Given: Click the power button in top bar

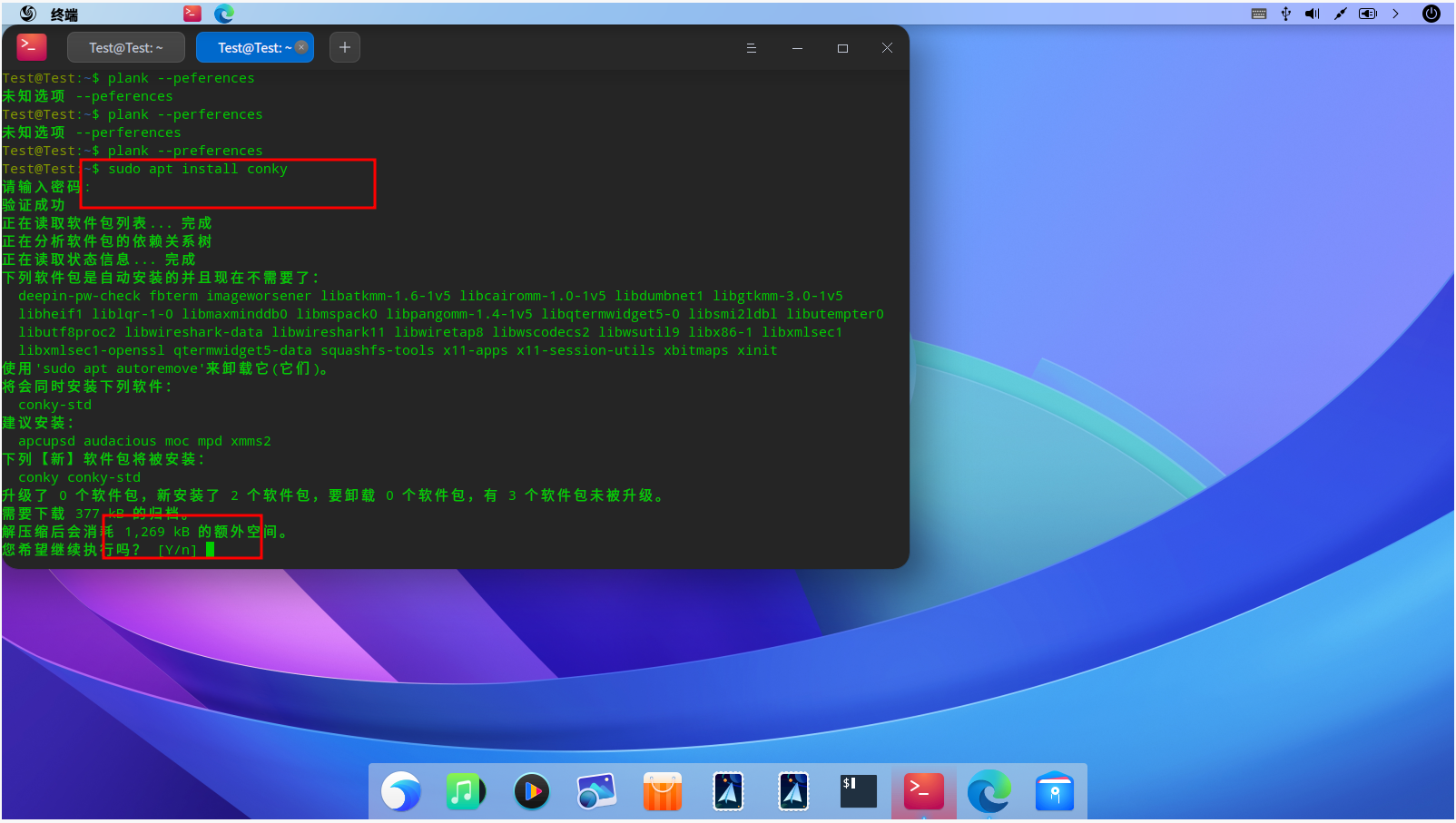Looking at the screenshot, I should [1431, 14].
